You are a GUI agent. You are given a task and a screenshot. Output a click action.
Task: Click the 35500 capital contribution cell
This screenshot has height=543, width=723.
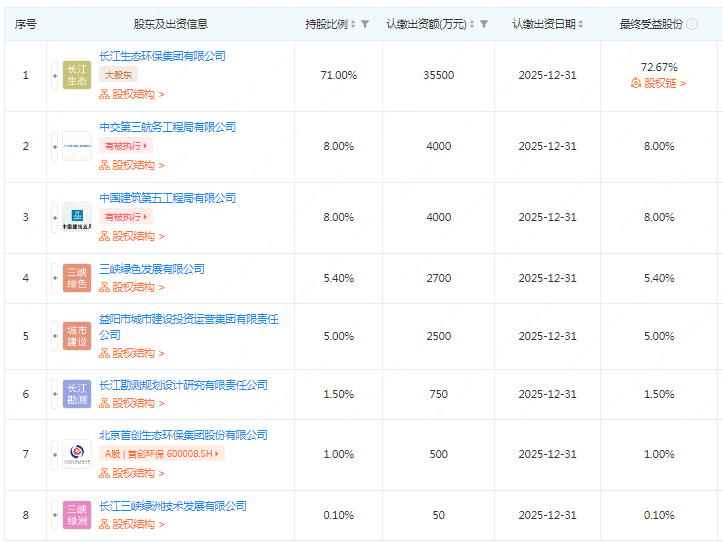[x=439, y=75]
